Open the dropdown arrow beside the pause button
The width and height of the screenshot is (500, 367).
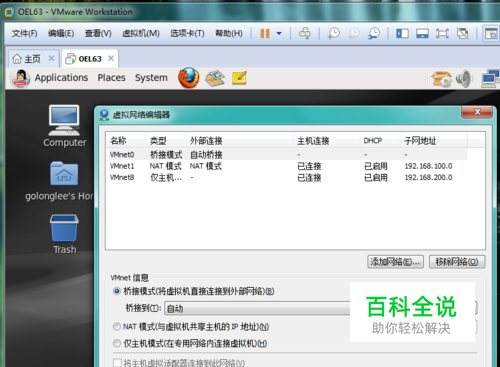[279, 33]
